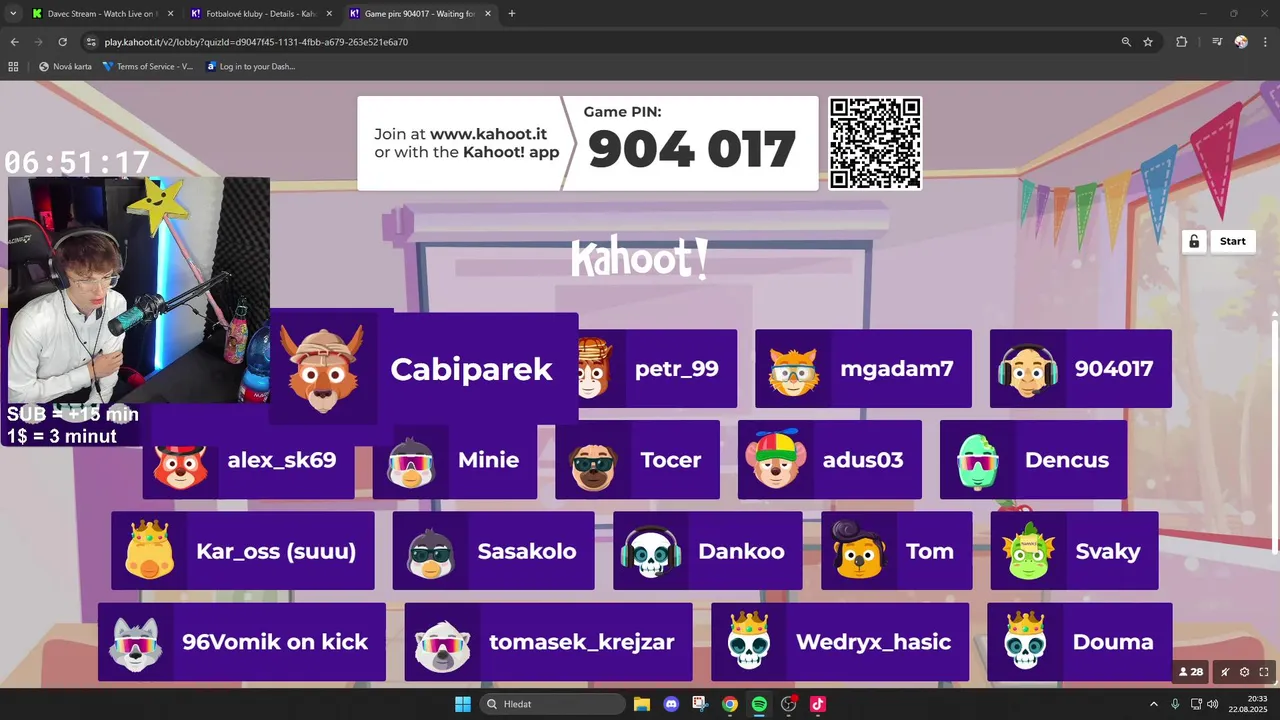Screen dimensions: 1280x720
Task: Click Wedryx_hasic's crowned skull avatar
Action: (749, 641)
